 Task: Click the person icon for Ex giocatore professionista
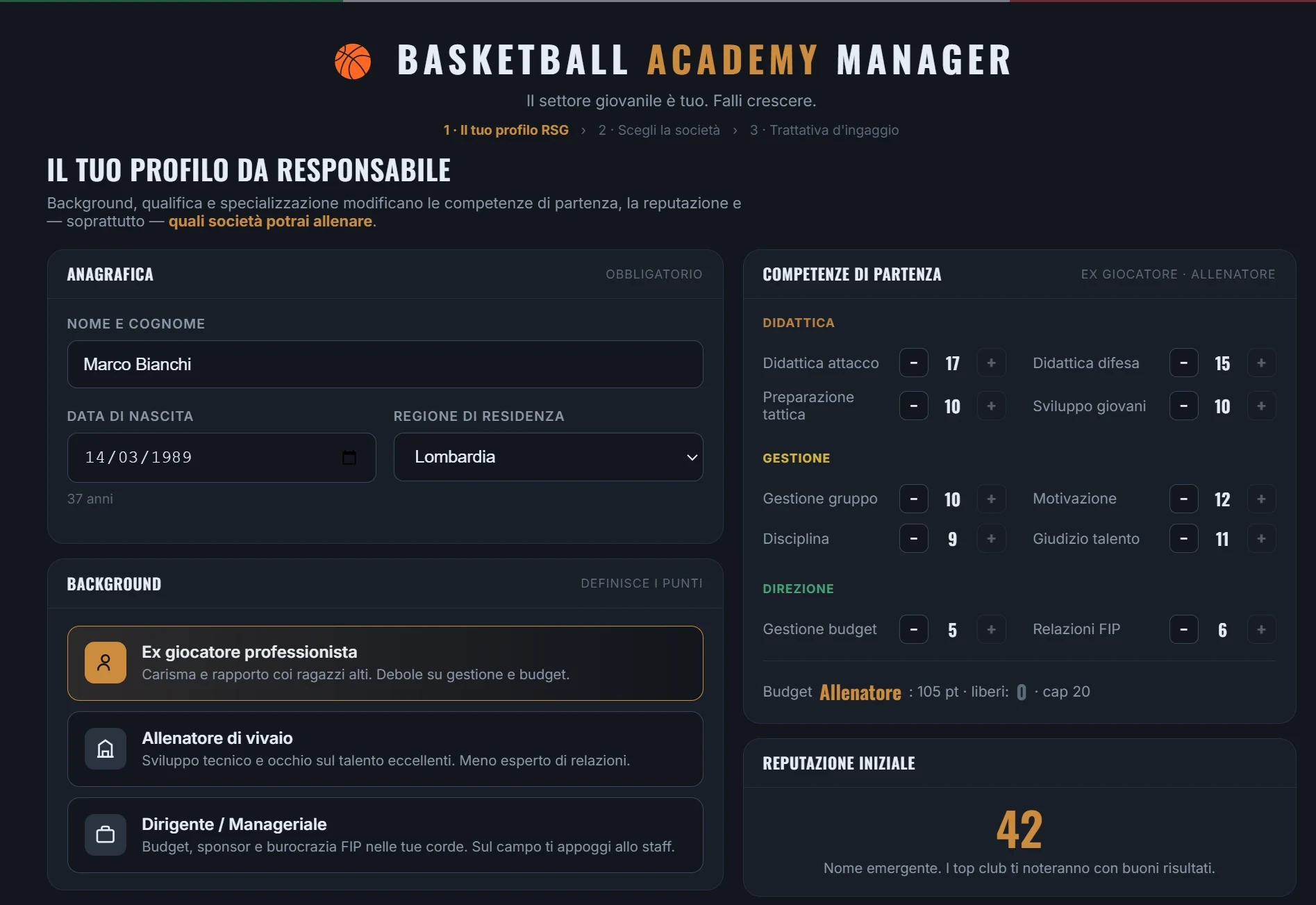(106, 663)
